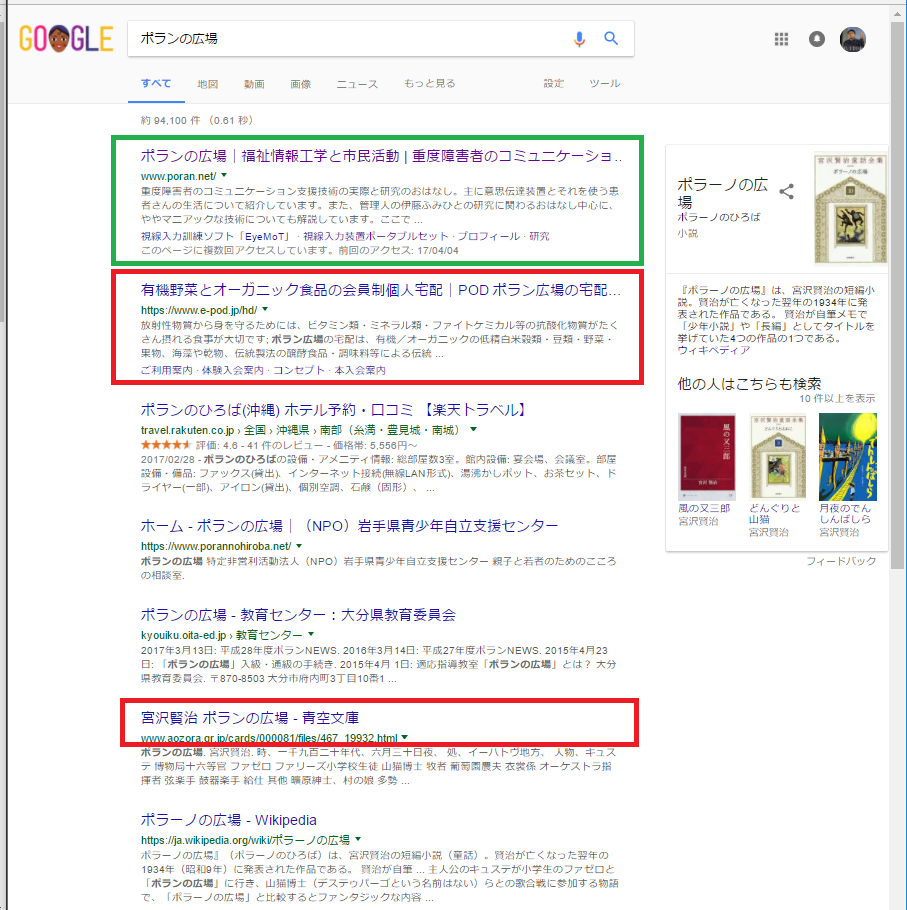Open the 月夜のでんしんばしら title link
This screenshot has width=907, height=910.
click(845, 514)
